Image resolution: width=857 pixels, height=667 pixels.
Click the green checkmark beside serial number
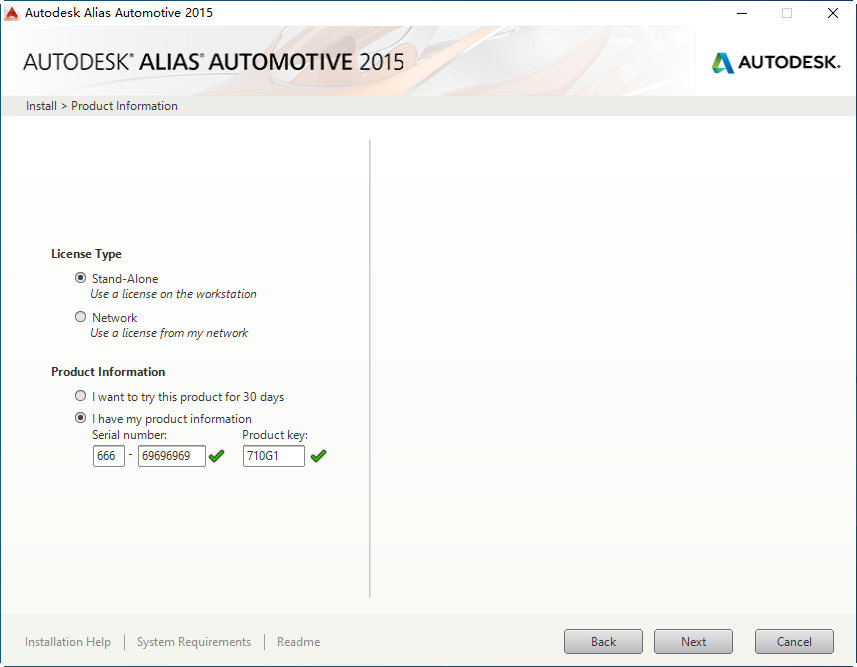coord(216,455)
